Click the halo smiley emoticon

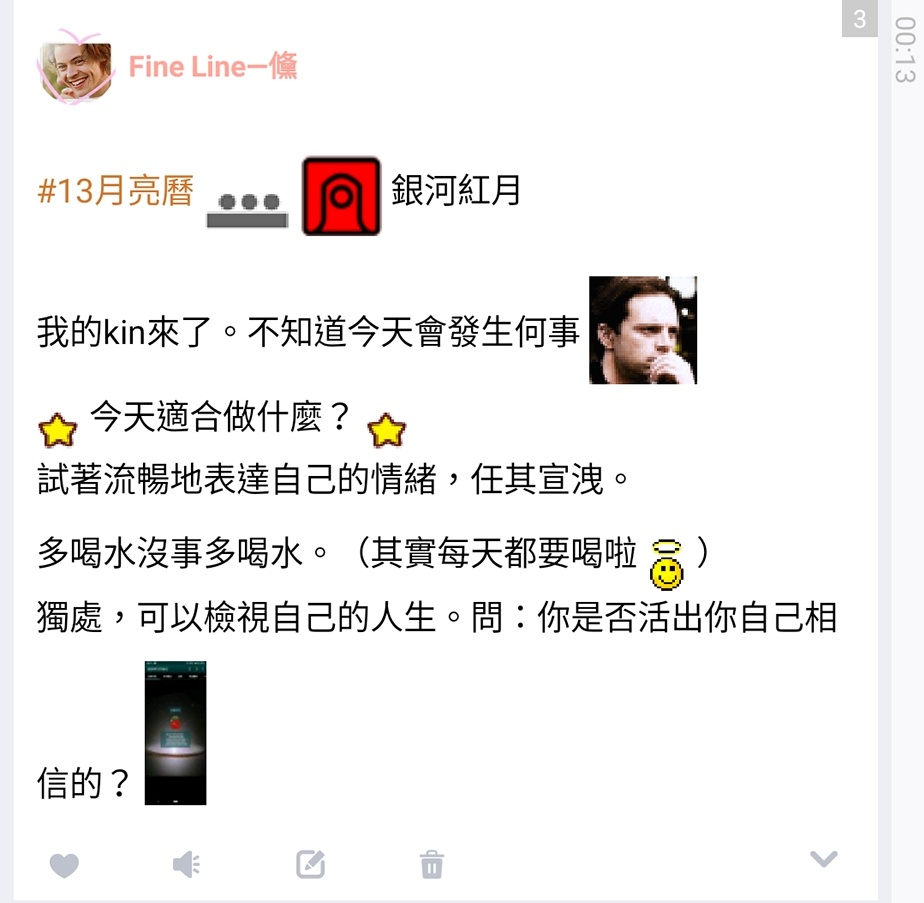[x=666, y=565]
